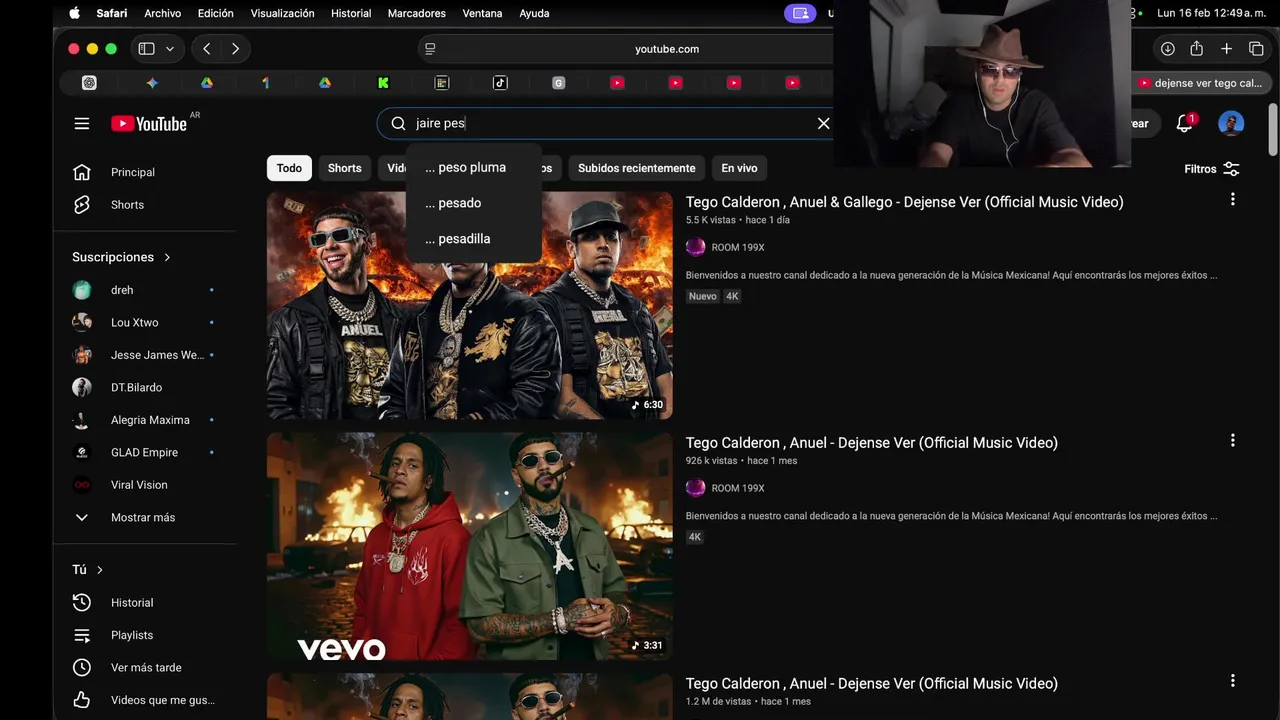This screenshot has height=720, width=1280.
Task: Expand the Tú section chevron
Action: point(99,569)
